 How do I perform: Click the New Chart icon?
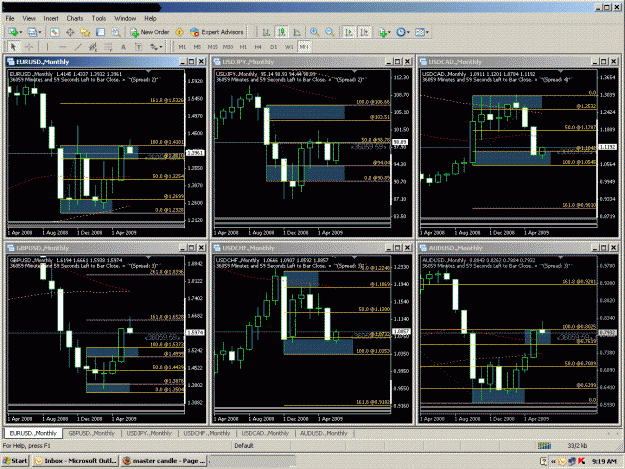pos(15,32)
